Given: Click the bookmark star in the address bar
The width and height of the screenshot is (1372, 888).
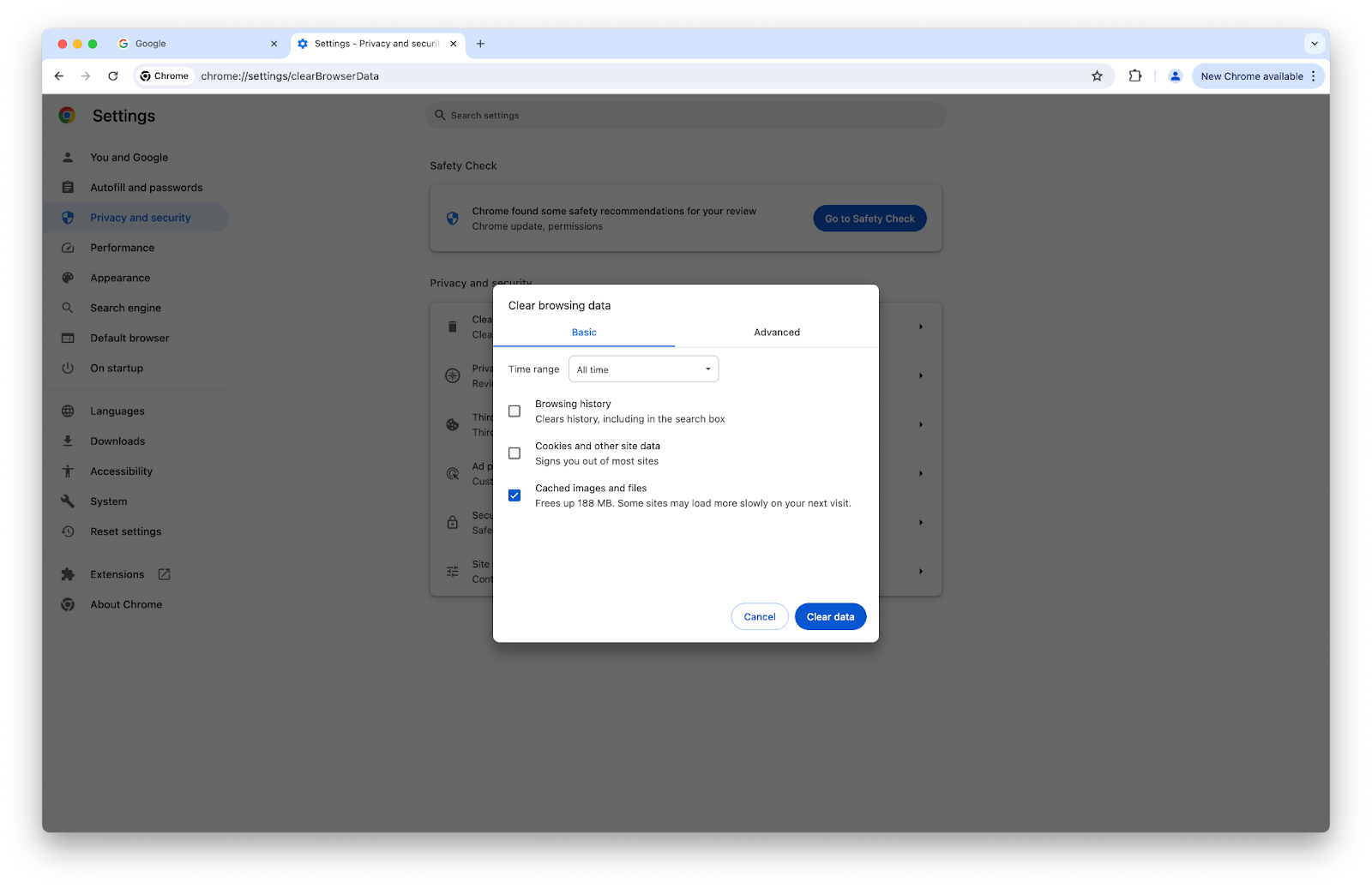Looking at the screenshot, I should [x=1096, y=75].
